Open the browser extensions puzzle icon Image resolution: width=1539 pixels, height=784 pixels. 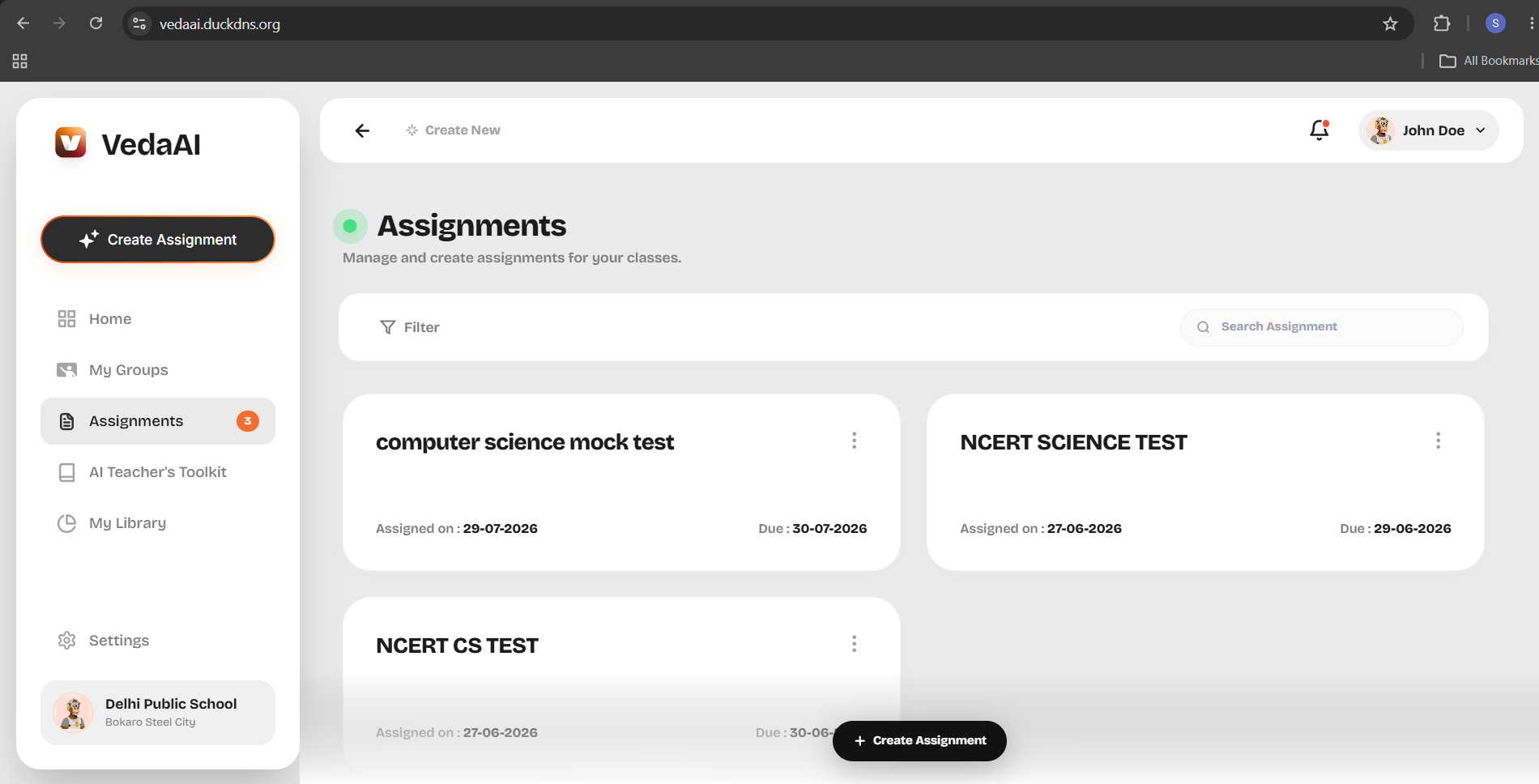pos(1442,23)
